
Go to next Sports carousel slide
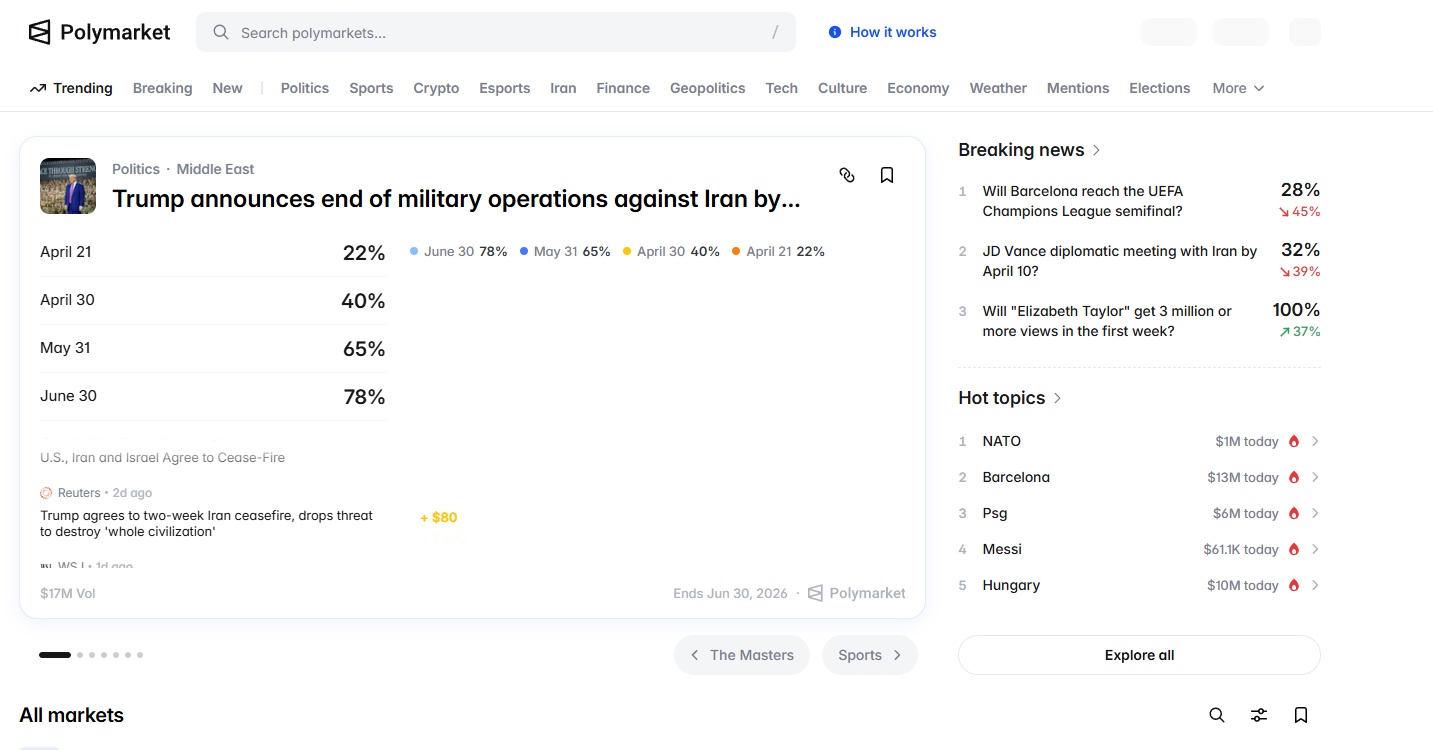pos(869,655)
